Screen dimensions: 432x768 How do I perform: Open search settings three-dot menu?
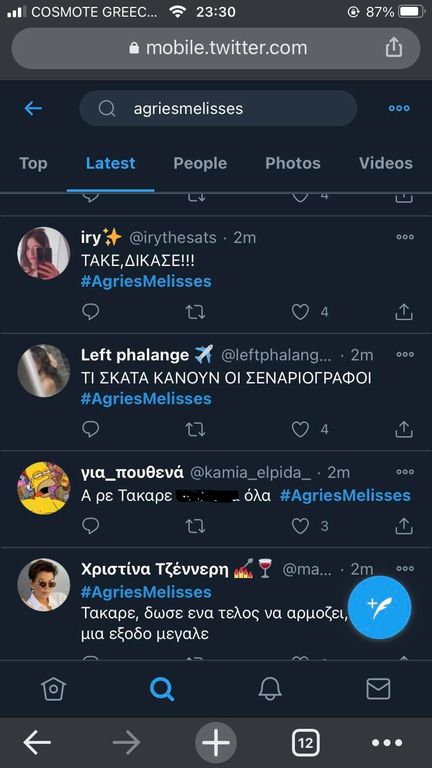coord(399,108)
